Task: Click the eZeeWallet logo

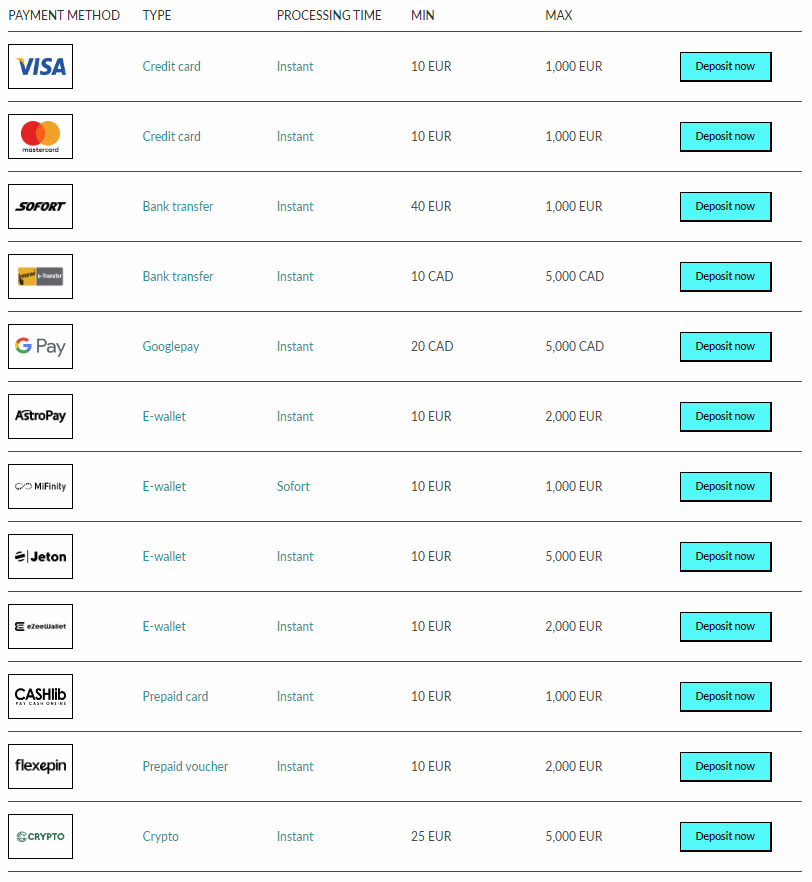Action: point(40,627)
